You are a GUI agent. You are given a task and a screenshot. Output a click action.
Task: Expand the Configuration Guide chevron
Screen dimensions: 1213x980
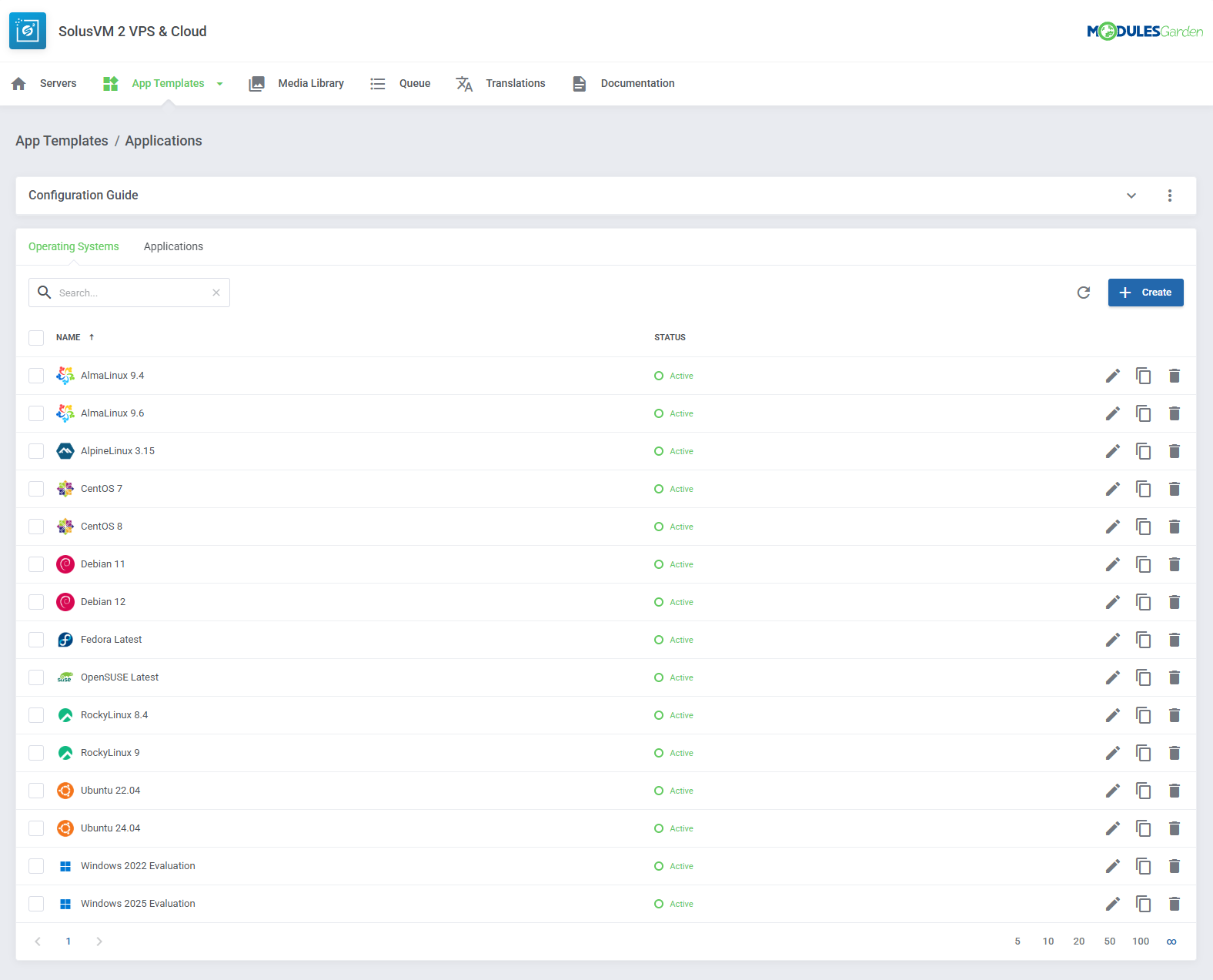[x=1131, y=196]
